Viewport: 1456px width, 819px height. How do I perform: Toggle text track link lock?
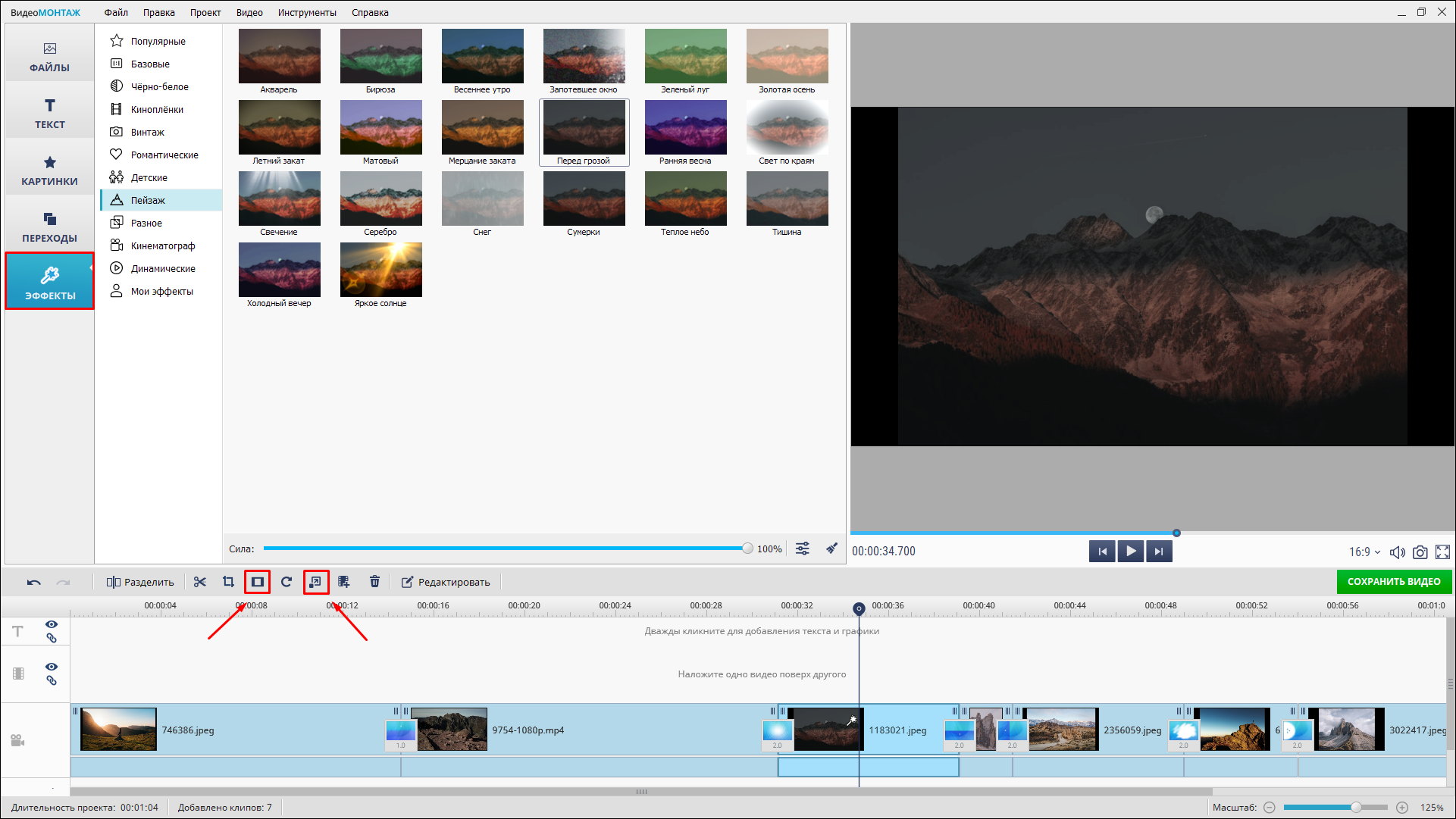click(x=52, y=638)
